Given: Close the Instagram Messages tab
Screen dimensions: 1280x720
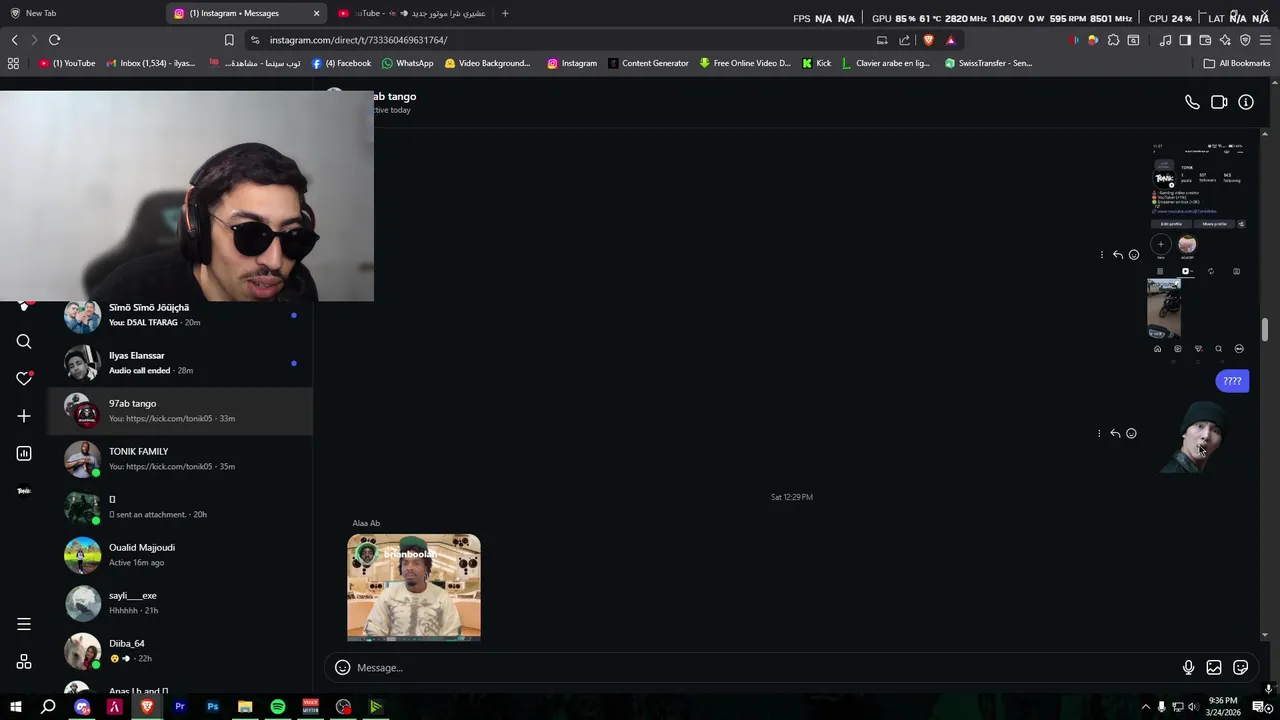Looking at the screenshot, I should [317, 13].
